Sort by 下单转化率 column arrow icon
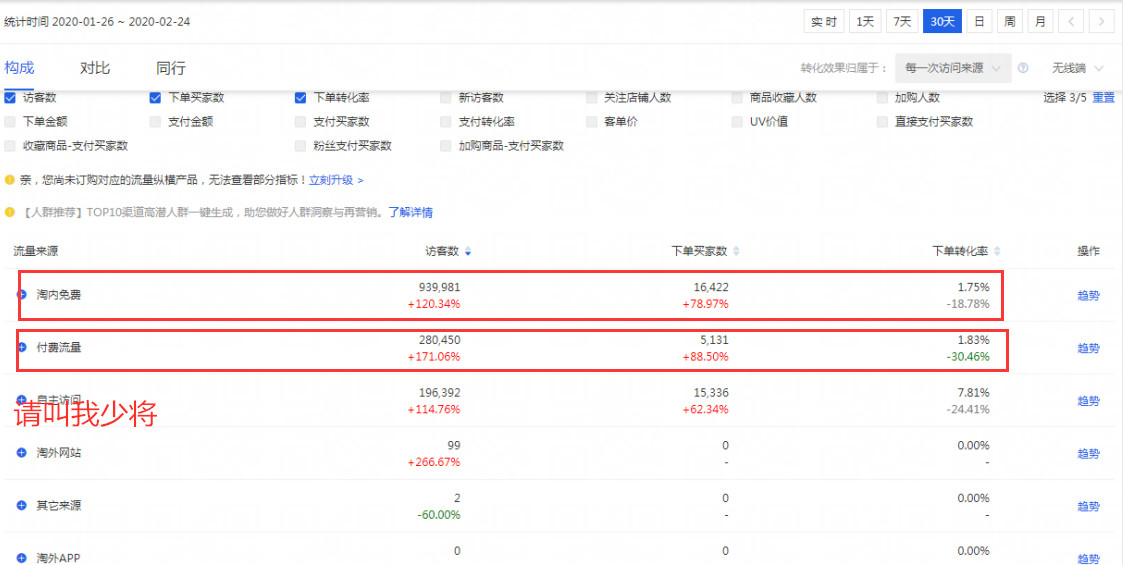This screenshot has width=1123, height=565. click(997, 252)
